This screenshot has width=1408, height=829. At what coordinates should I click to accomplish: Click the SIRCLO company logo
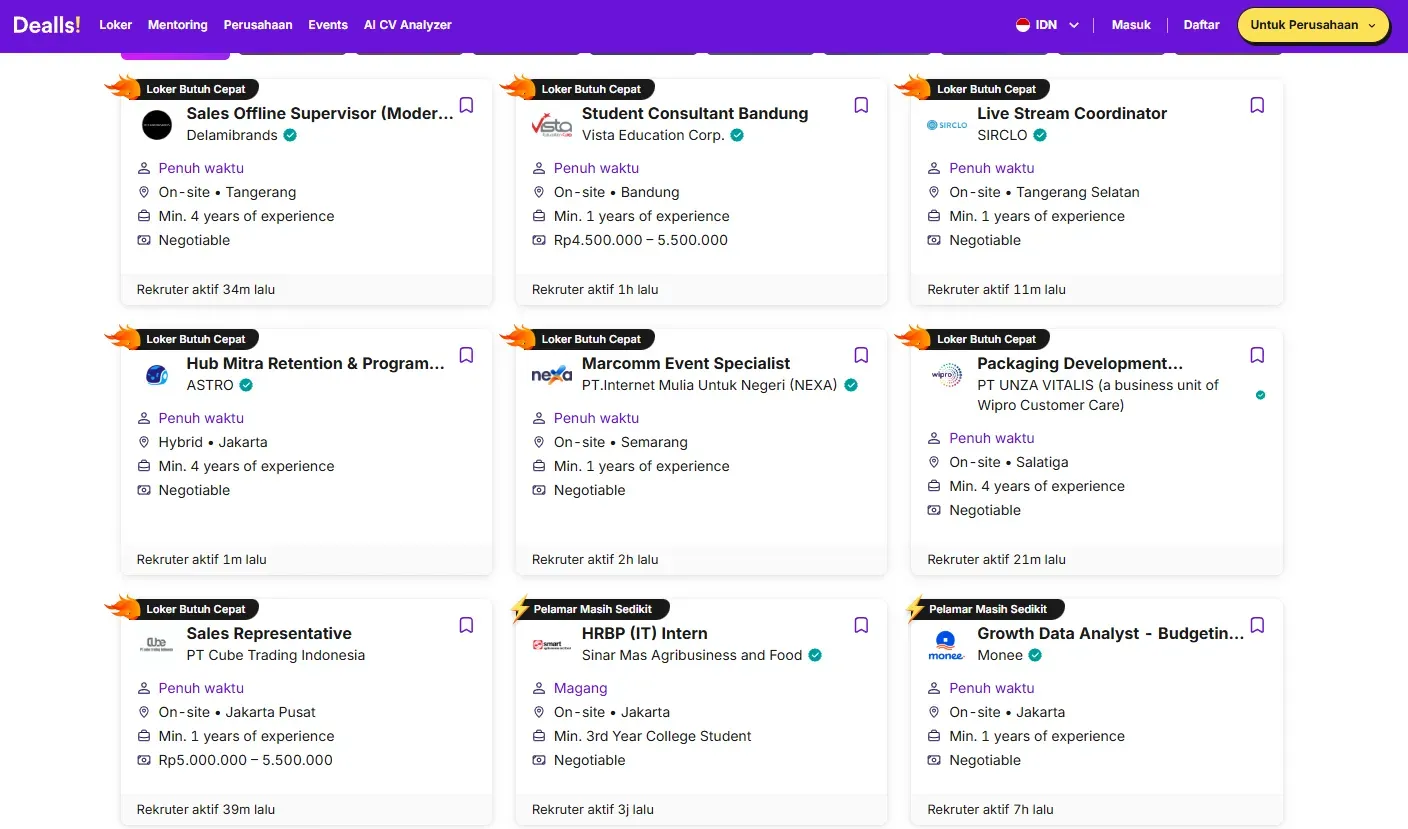pyautogui.click(x=947, y=125)
